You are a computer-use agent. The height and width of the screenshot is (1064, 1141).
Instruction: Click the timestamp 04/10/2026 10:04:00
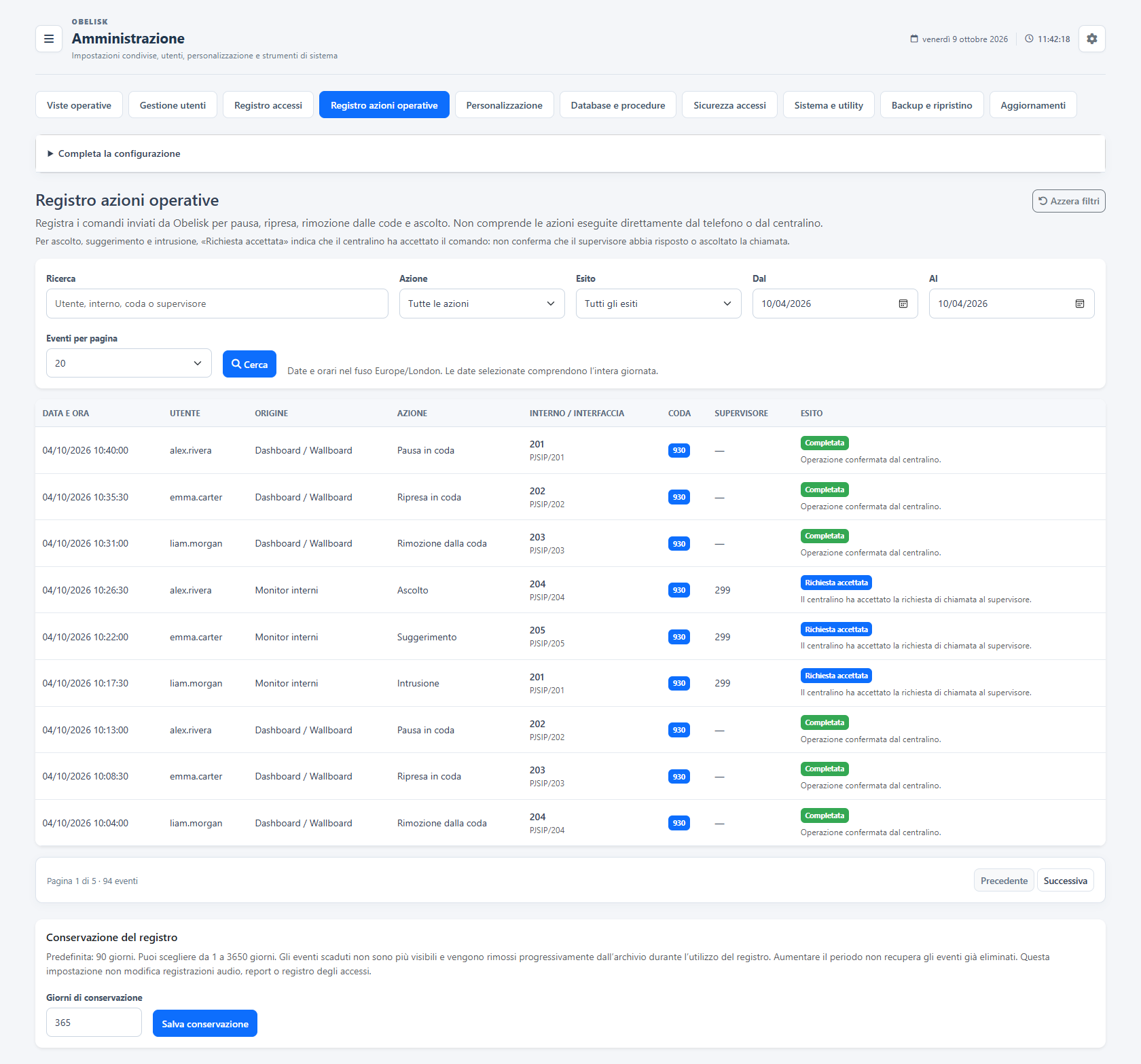point(86,823)
